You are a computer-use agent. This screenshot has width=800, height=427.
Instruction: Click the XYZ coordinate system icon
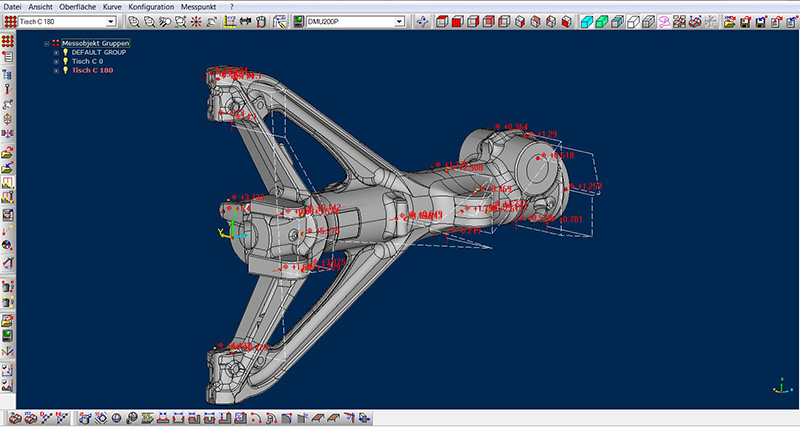pos(230,21)
